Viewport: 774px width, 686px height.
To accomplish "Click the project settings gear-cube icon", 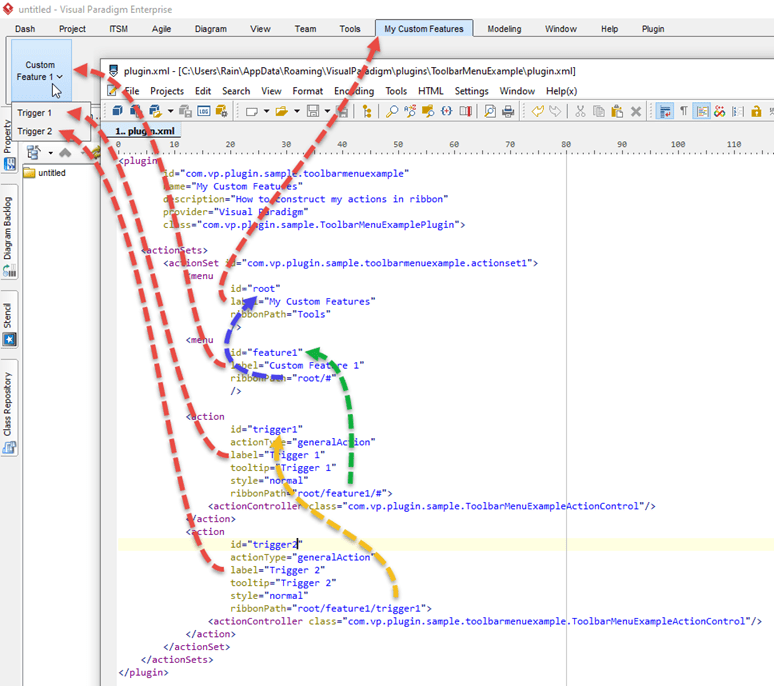I will 222,111.
